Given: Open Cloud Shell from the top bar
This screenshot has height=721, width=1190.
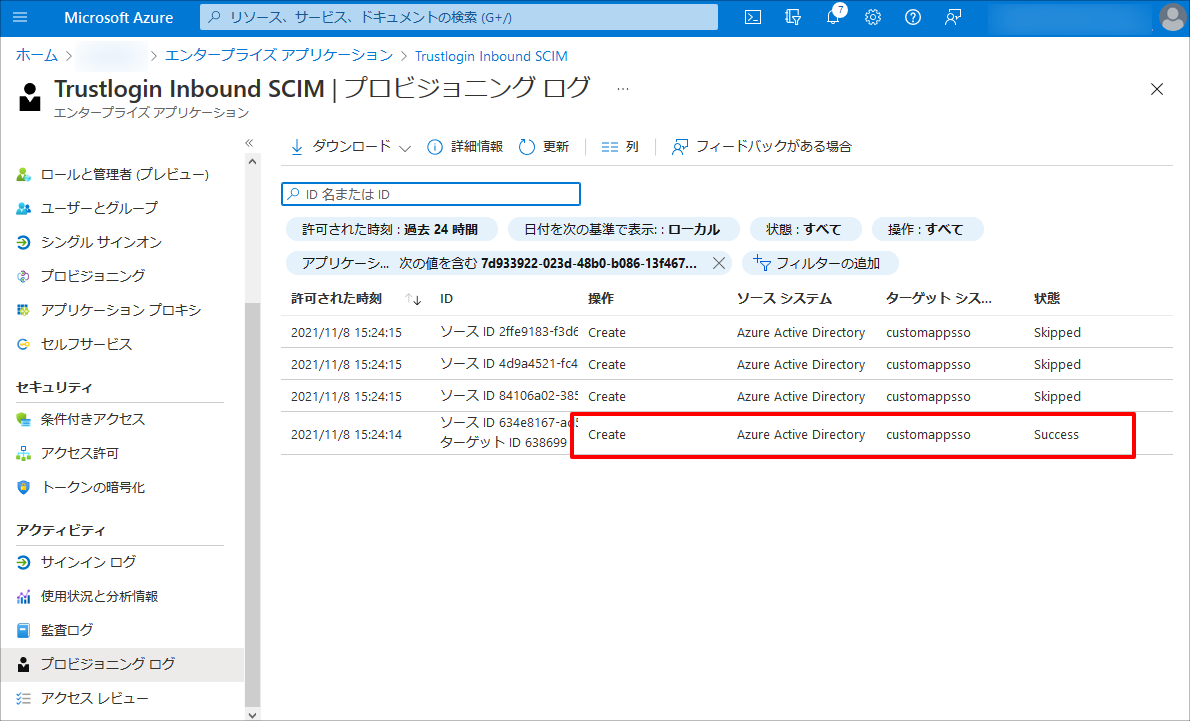Looking at the screenshot, I should [753, 17].
